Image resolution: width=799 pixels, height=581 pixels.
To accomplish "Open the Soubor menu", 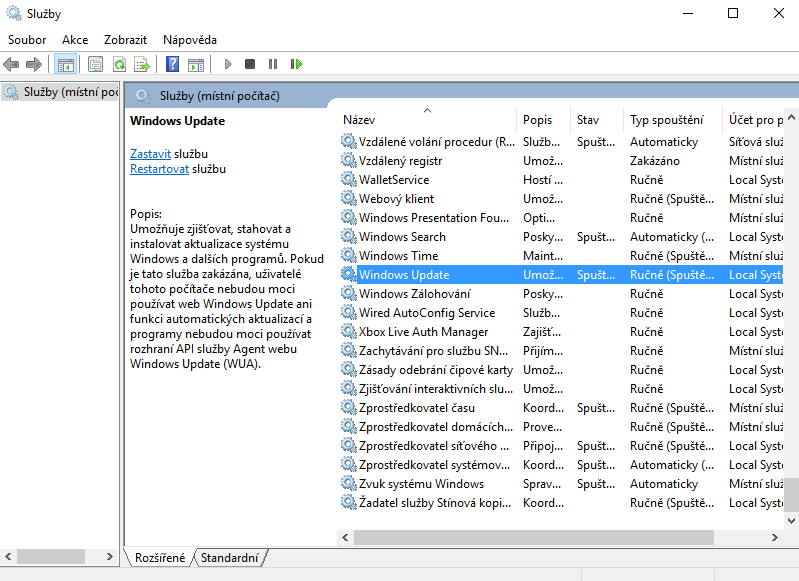I will pos(27,40).
